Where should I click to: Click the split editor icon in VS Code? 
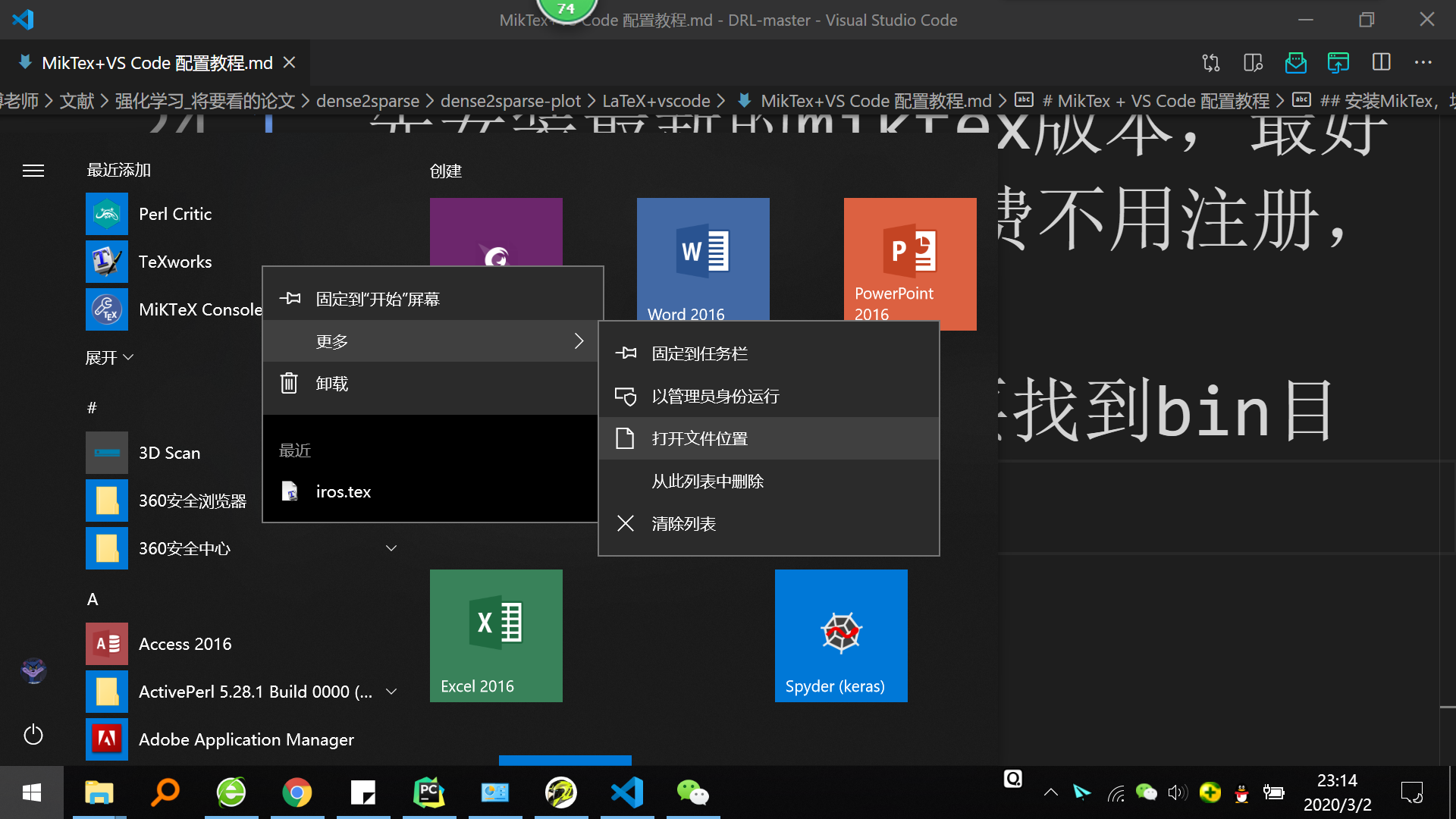point(1382,62)
